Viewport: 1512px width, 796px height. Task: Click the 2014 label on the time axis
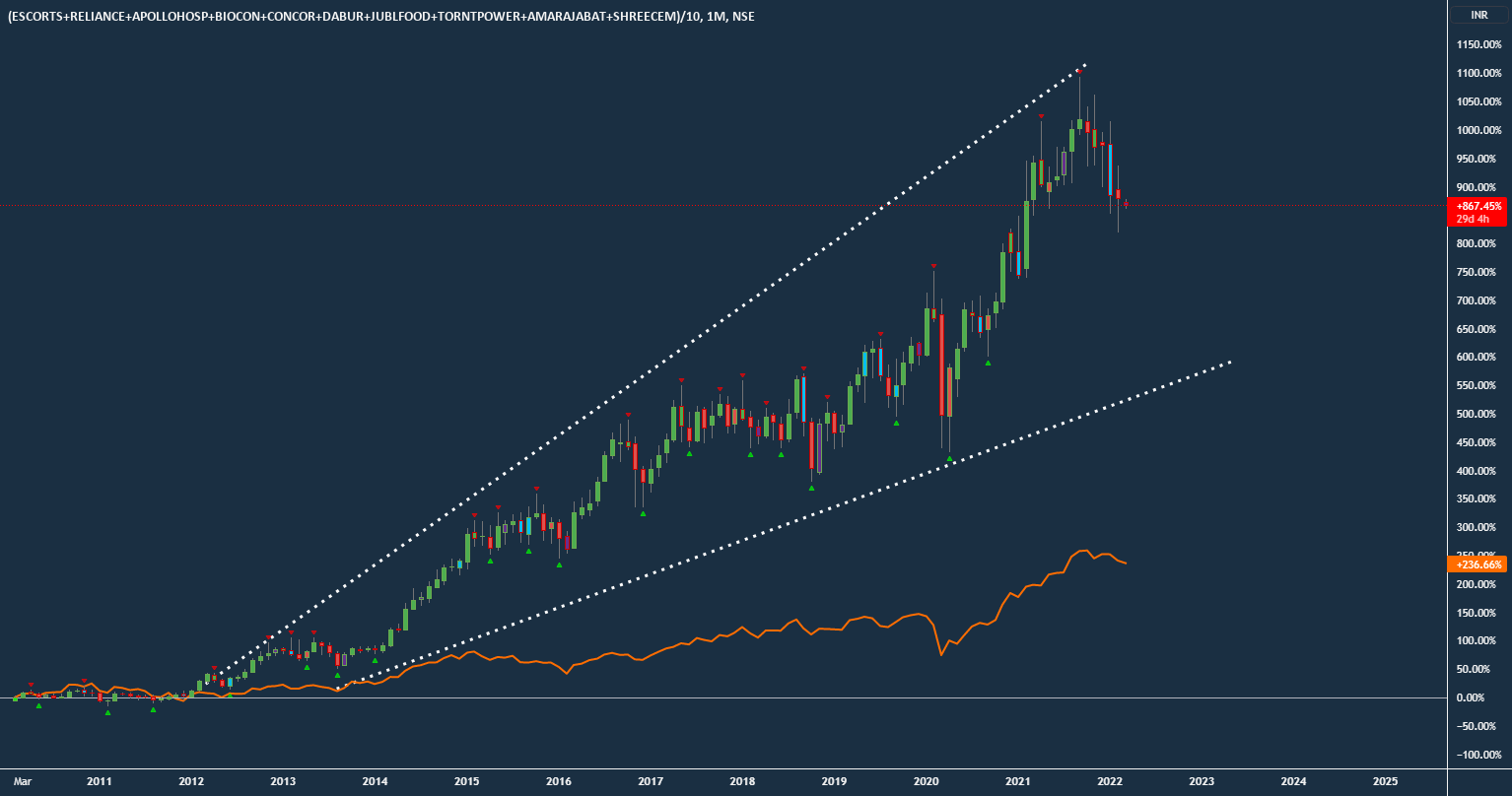375,781
